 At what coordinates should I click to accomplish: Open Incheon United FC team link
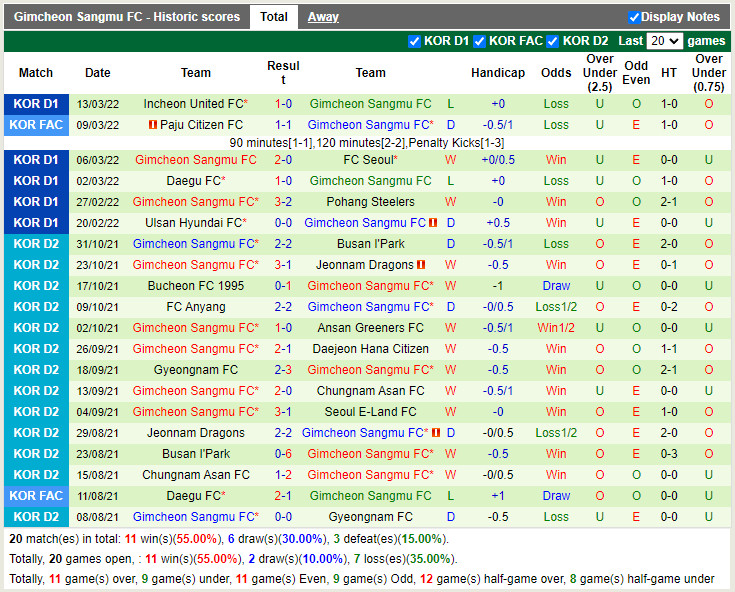point(193,104)
